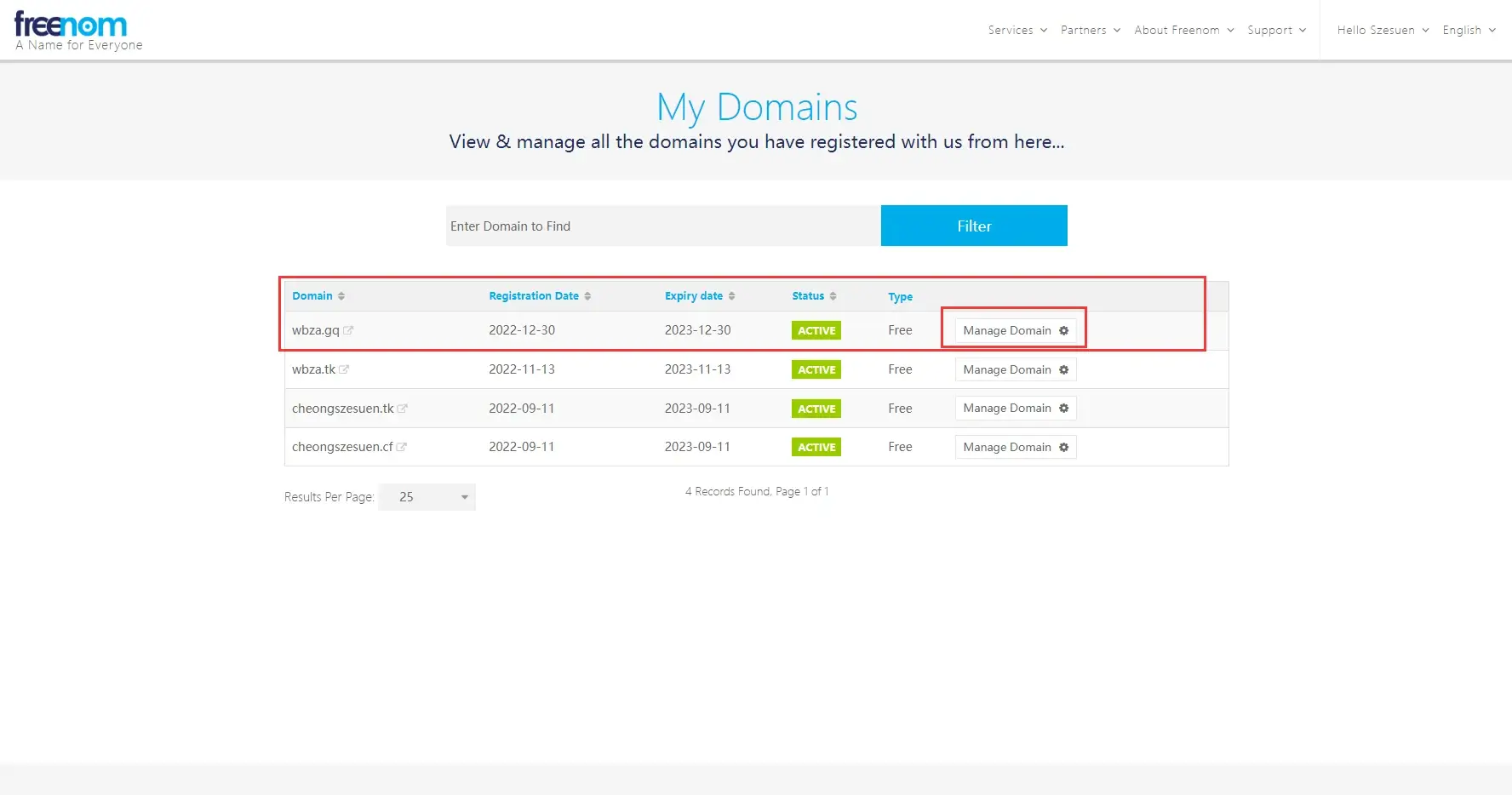Click Manage Domain for cheongszesuen.cf
This screenshot has width=1512, height=795.
click(1015, 447)
